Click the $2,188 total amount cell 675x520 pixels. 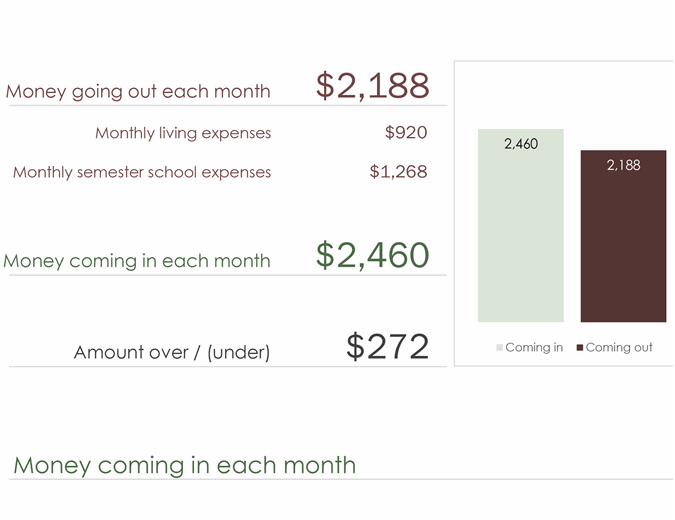click(372, 87)
